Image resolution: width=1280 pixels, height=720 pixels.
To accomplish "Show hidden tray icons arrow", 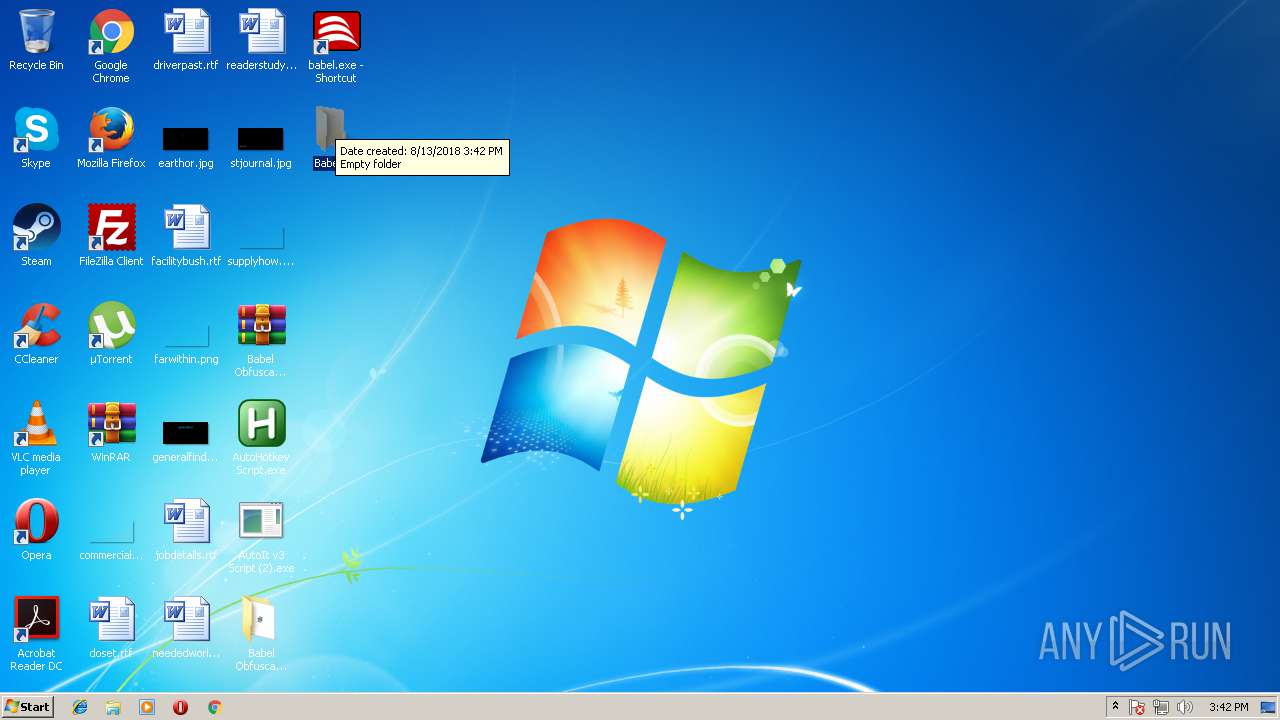I will tap(1115, 707).
